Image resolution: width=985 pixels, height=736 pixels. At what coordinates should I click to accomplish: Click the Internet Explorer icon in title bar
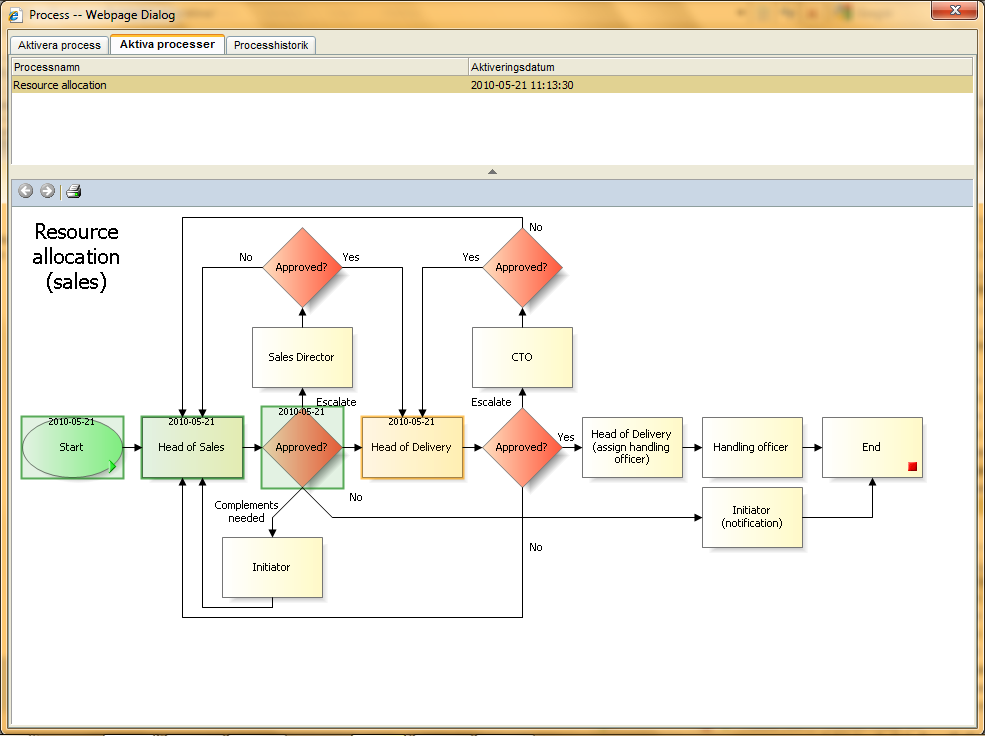pyautogui.click(x=14, y=15)
